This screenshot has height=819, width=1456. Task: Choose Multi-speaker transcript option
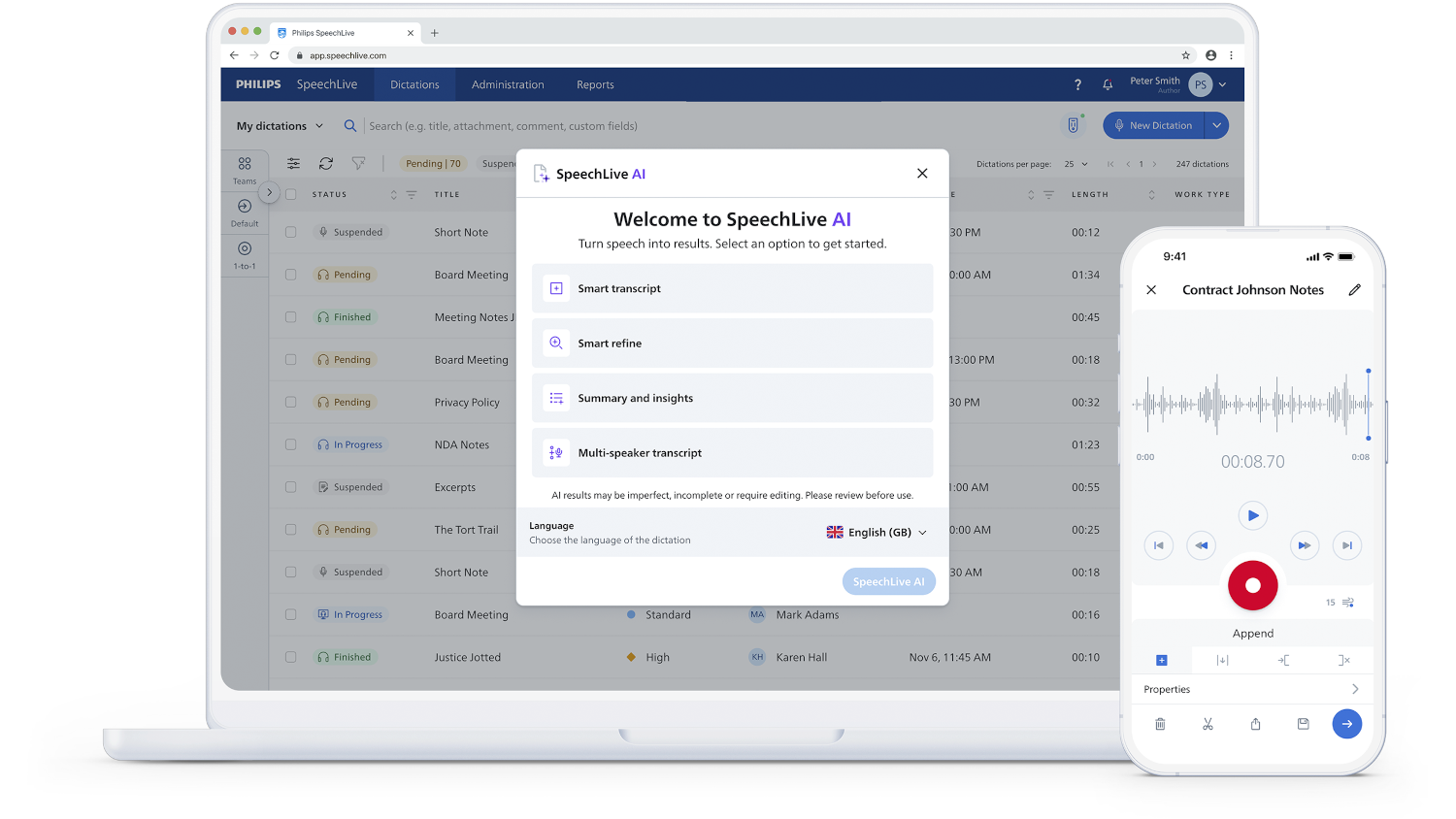[x=732, y=453]
